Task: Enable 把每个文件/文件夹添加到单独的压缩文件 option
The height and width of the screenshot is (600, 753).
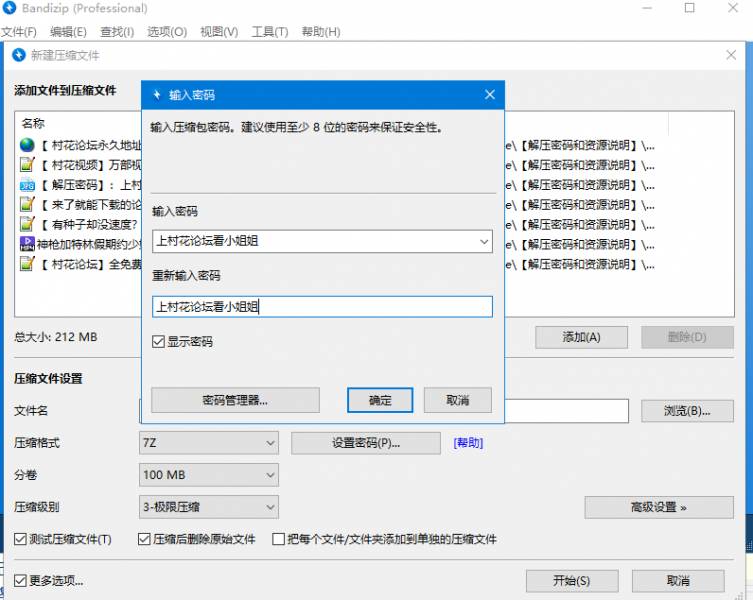Action: point(279,539)
